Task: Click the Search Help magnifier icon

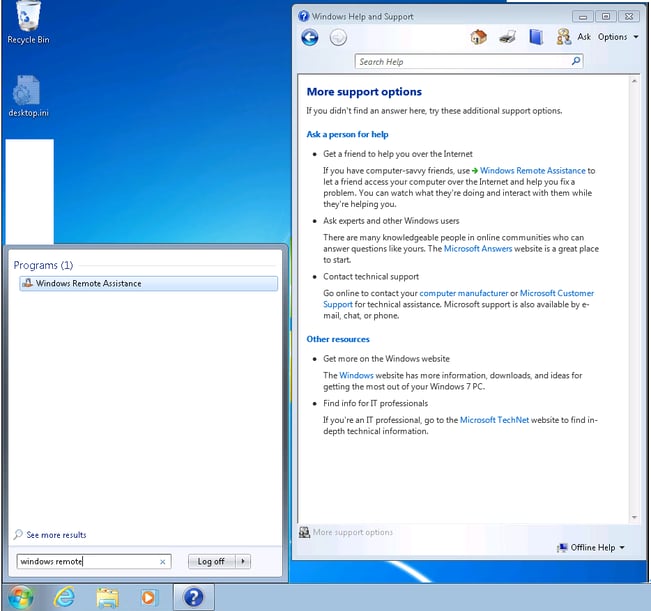Action: (576, 61)
